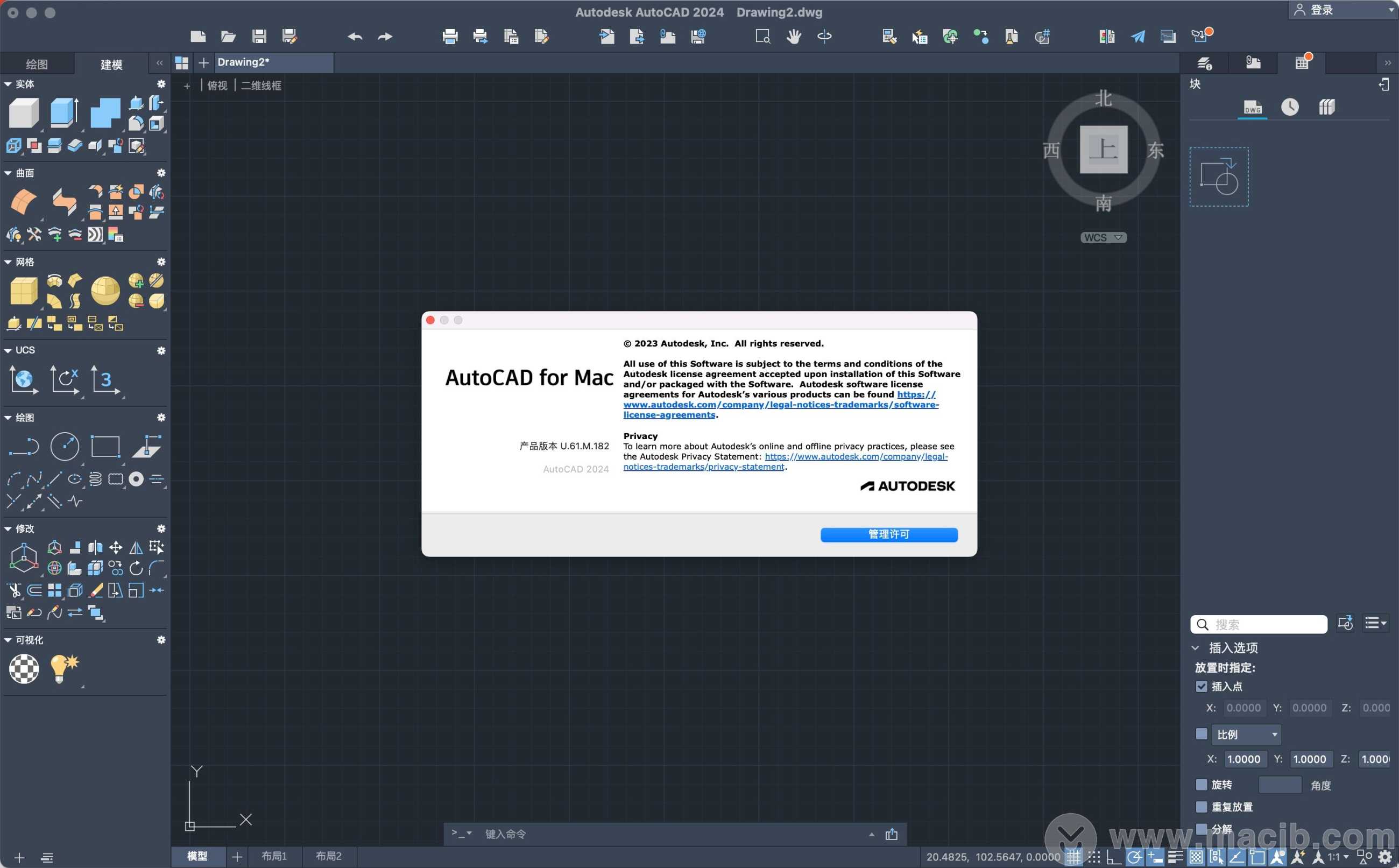Open the recent blocks clock icon
Image resolution: width=1399 pixels, height=868 pixels.
(x=1289, y=107)
